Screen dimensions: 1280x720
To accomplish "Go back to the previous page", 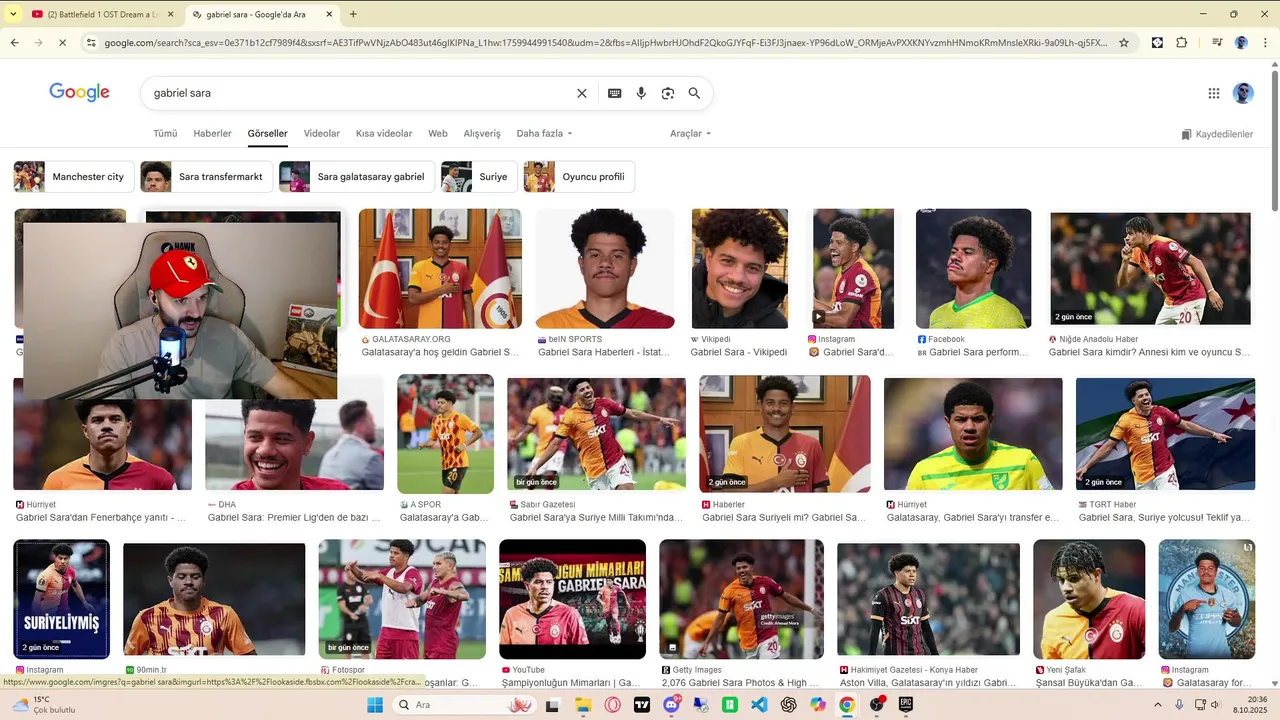I will [14, 43].
